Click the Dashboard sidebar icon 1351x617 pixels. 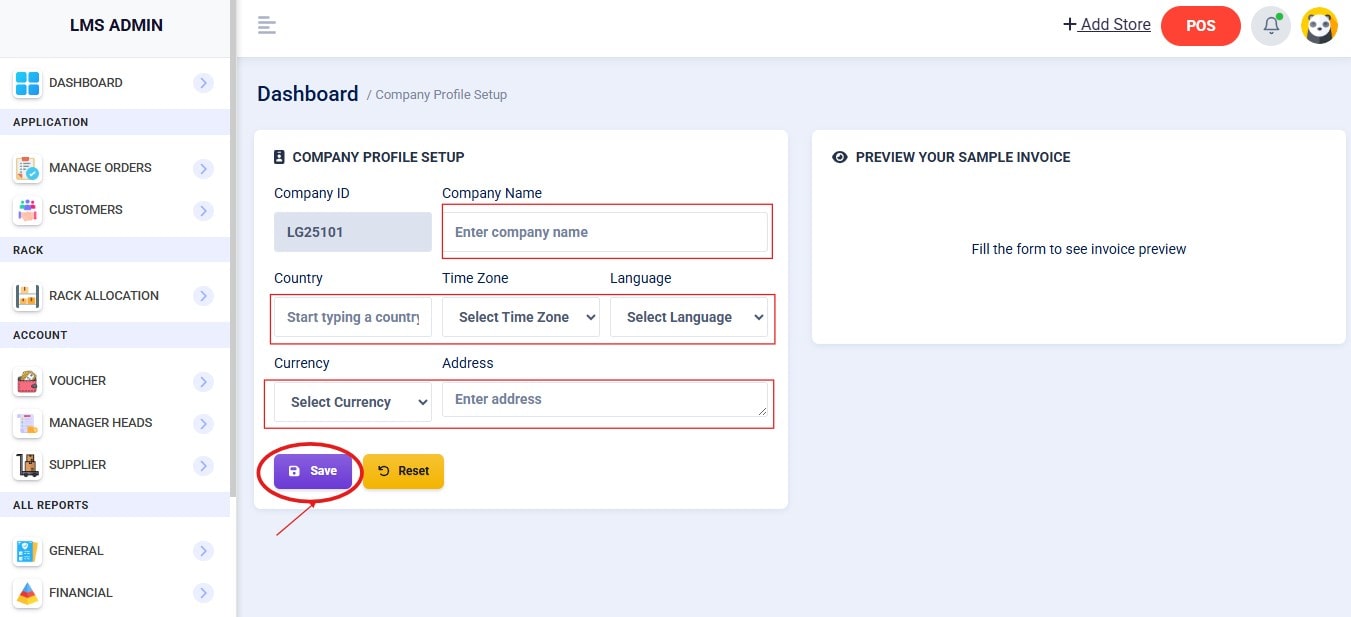click(x=27, y=84)
